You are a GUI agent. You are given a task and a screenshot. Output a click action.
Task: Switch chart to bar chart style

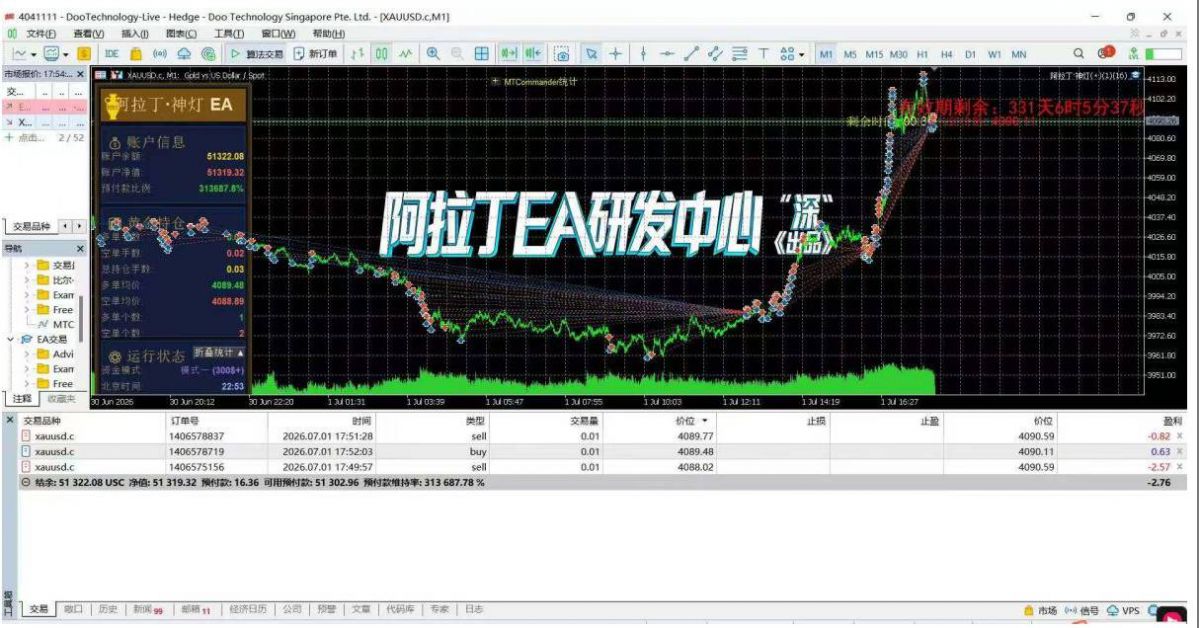tap(357, 54)
